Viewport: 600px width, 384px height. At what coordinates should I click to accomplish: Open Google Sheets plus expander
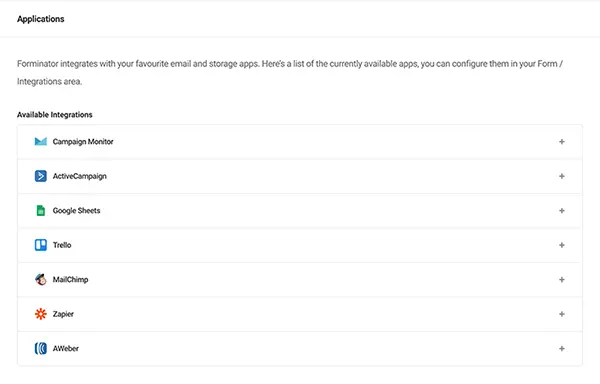click(562, 210)
